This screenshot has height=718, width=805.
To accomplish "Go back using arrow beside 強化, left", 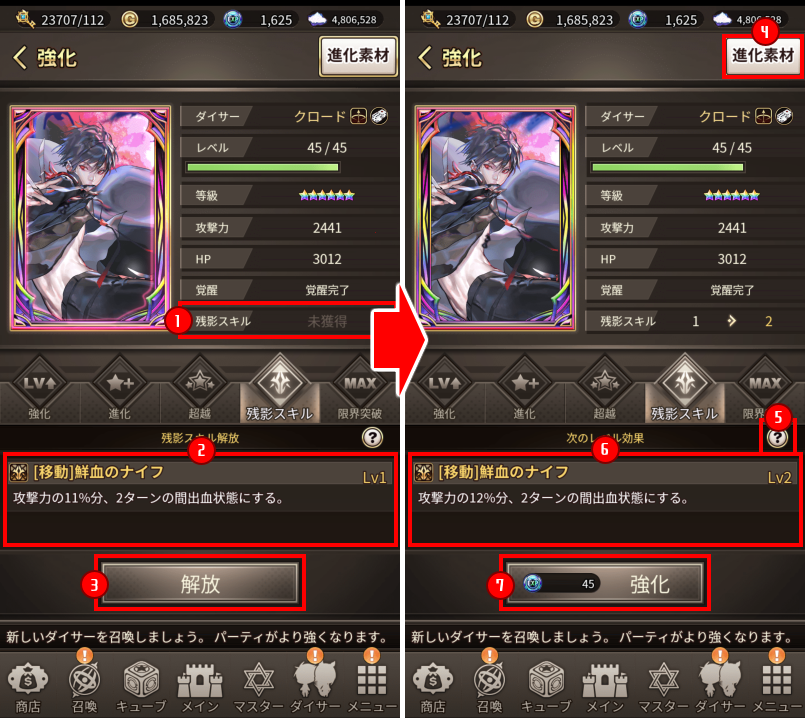I will pos(20,57).
